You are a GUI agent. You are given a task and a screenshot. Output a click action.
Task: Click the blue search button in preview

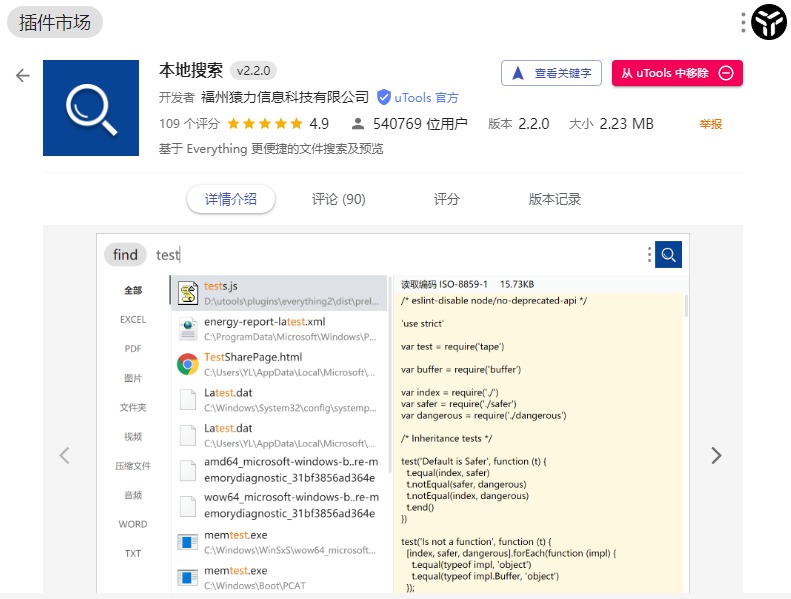click(x=668, y=254)
